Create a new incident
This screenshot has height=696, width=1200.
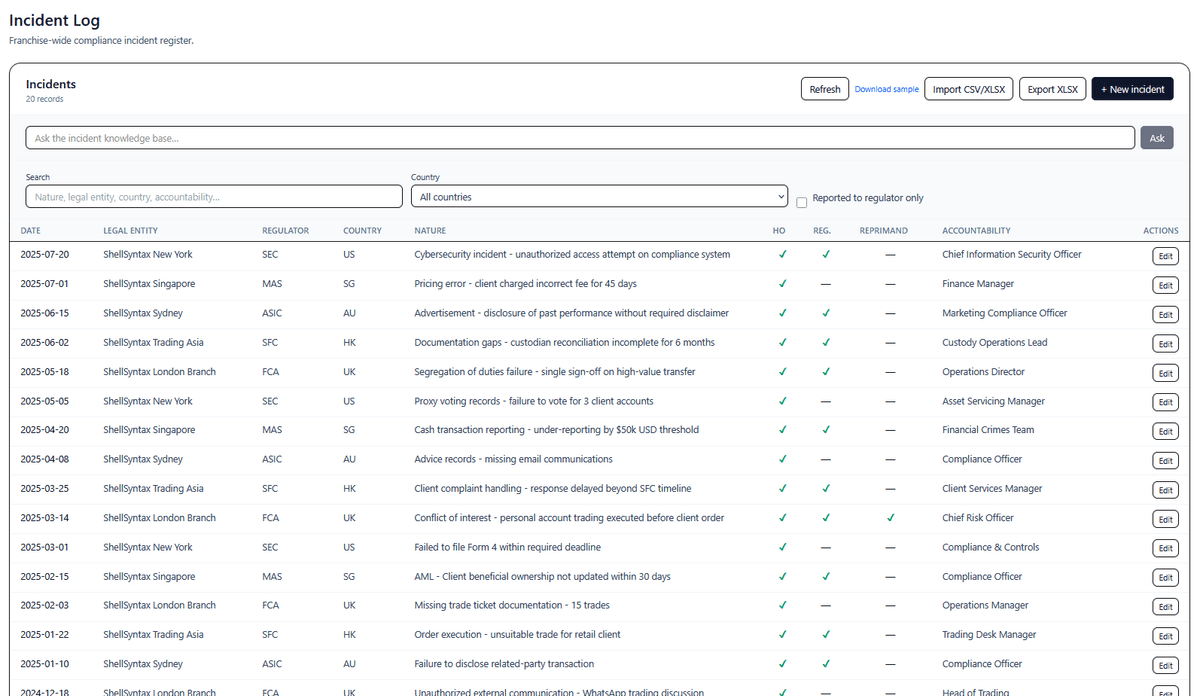pos(1132,89)
